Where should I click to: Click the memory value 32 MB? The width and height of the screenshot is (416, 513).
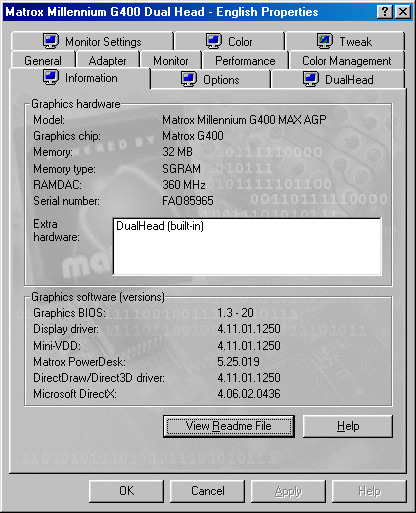177,152
